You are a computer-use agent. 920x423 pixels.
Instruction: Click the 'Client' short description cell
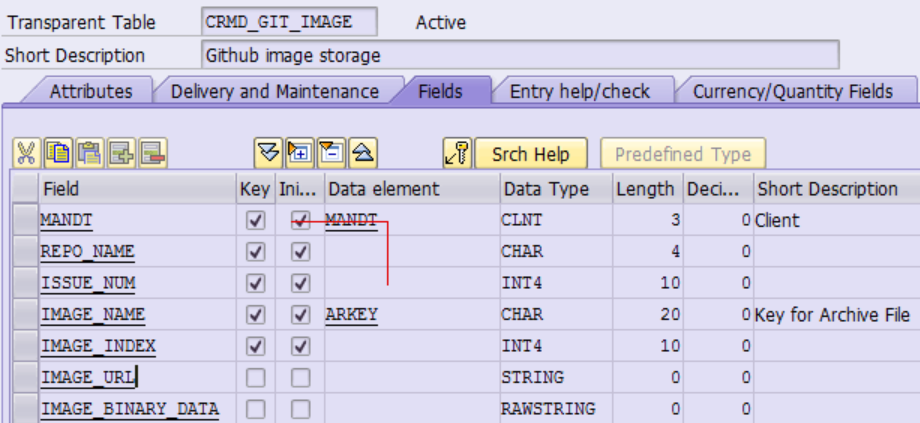click(x=836, y=221)
